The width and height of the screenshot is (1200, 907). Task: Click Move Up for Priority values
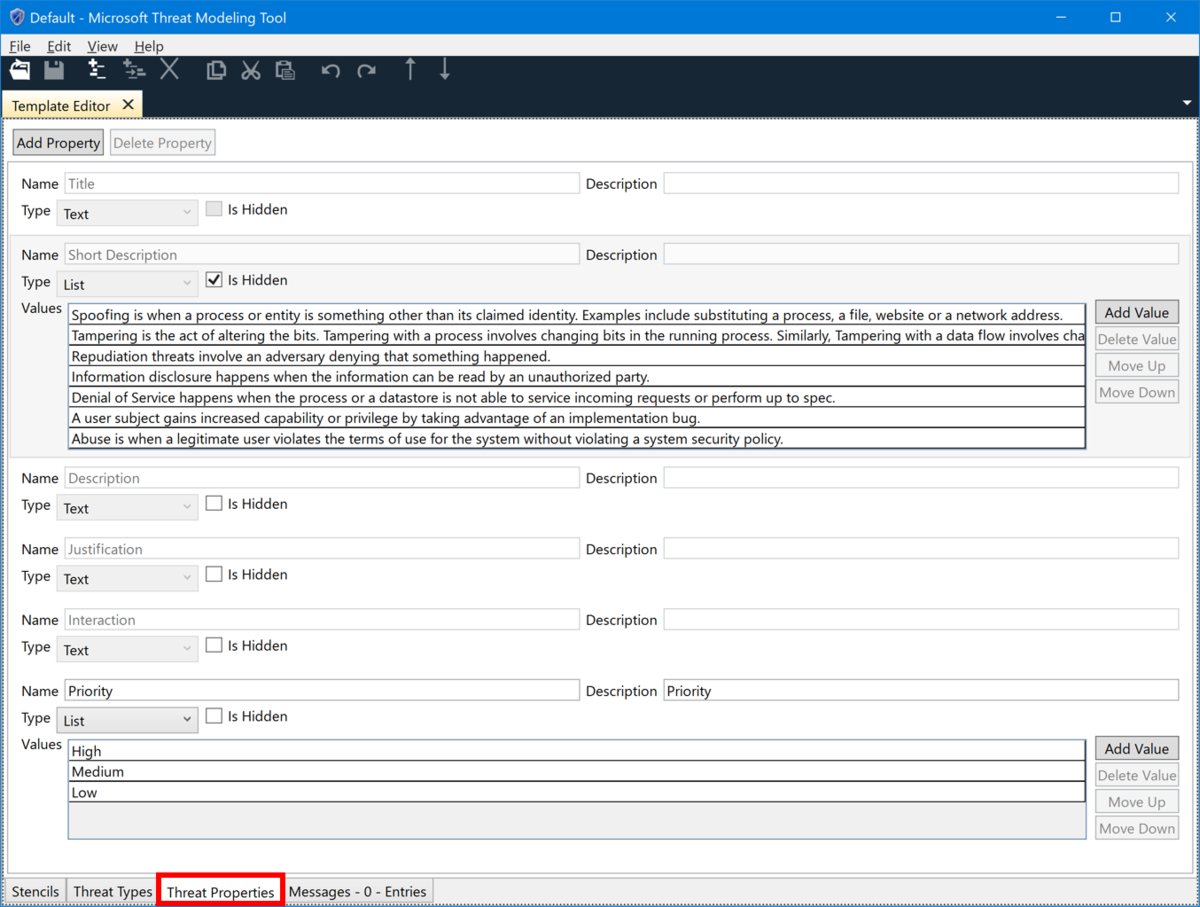click(x=1137, y=802)
